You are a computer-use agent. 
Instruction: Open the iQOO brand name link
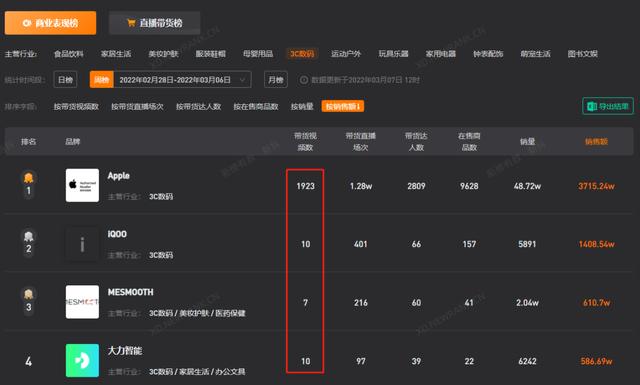click(x=117, y=234)
